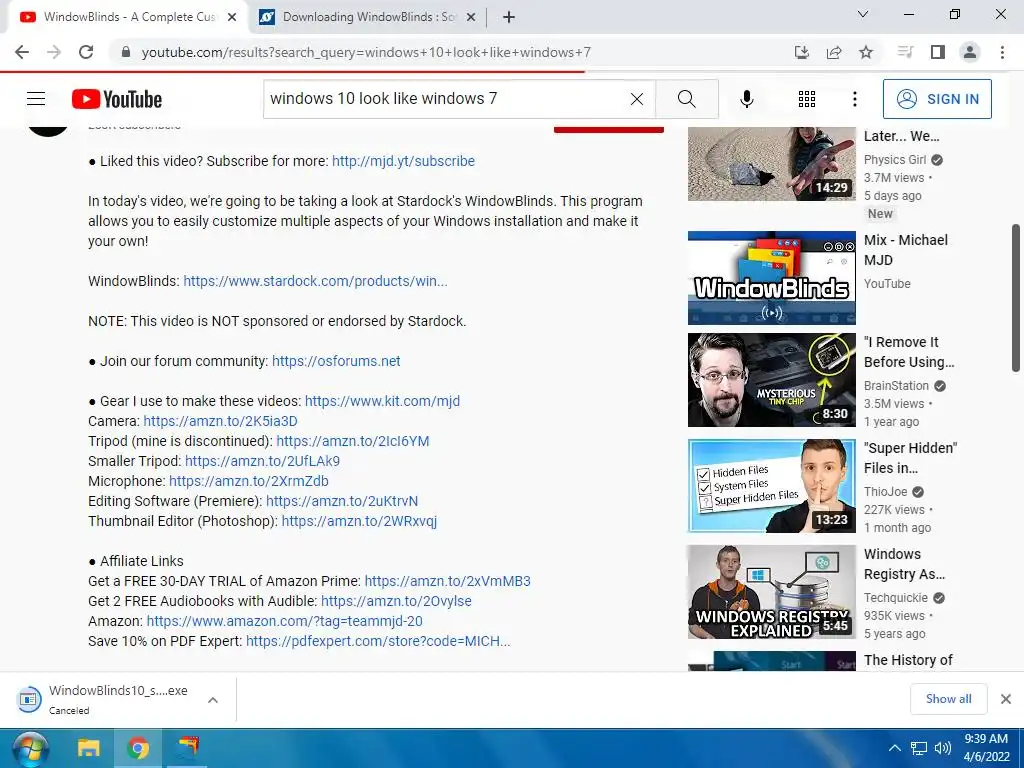
Task: Switch to the Downloading WindowBlinds tab
Action: 368,17
